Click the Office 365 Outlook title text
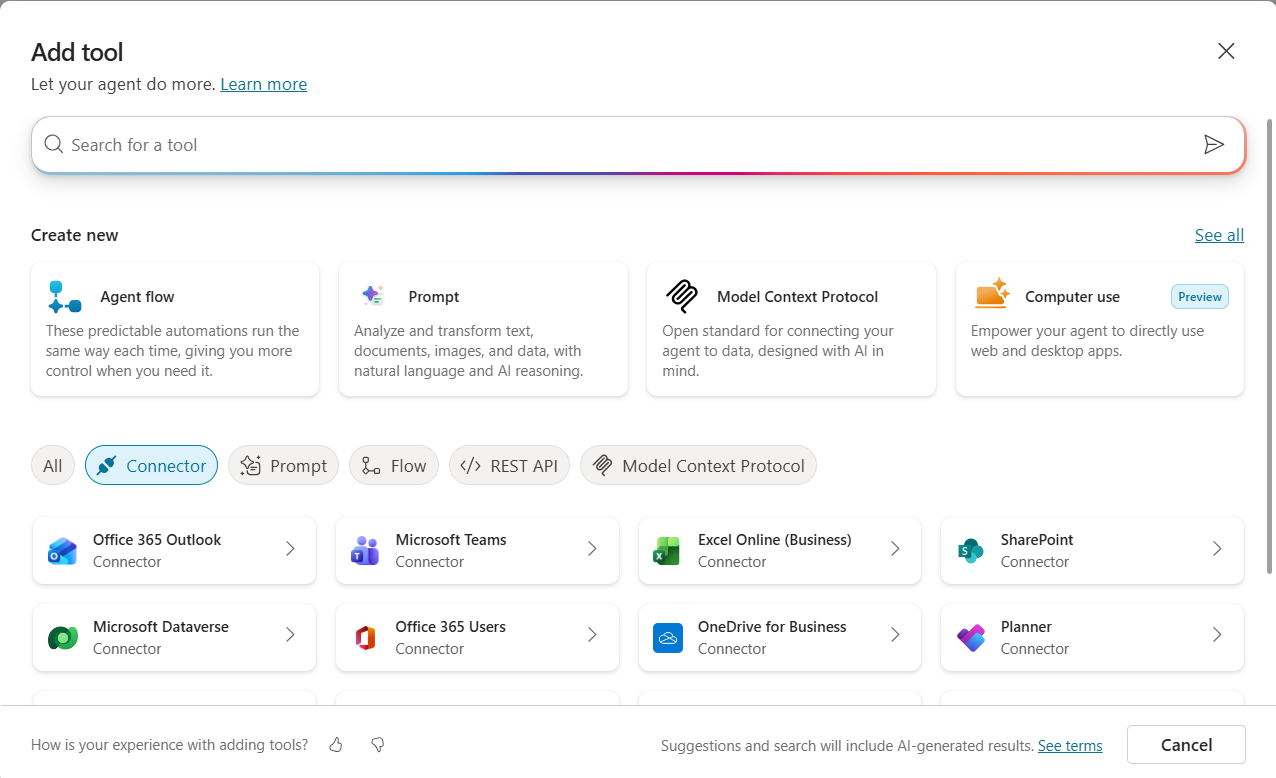Viewport: 1276px width, 778px height. coord(157,540)
